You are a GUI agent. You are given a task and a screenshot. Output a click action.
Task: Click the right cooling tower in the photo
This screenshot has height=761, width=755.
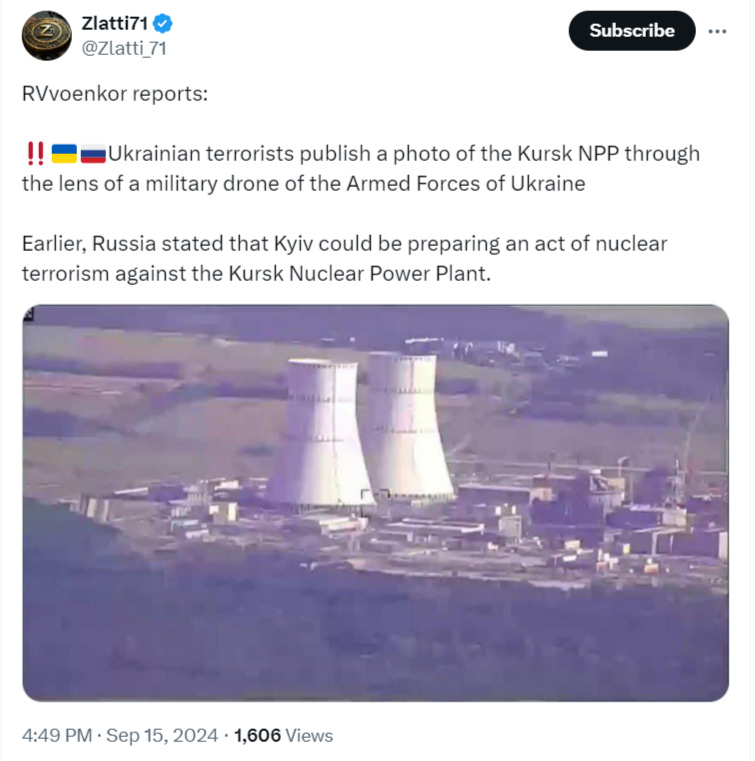tap(407, 426)
